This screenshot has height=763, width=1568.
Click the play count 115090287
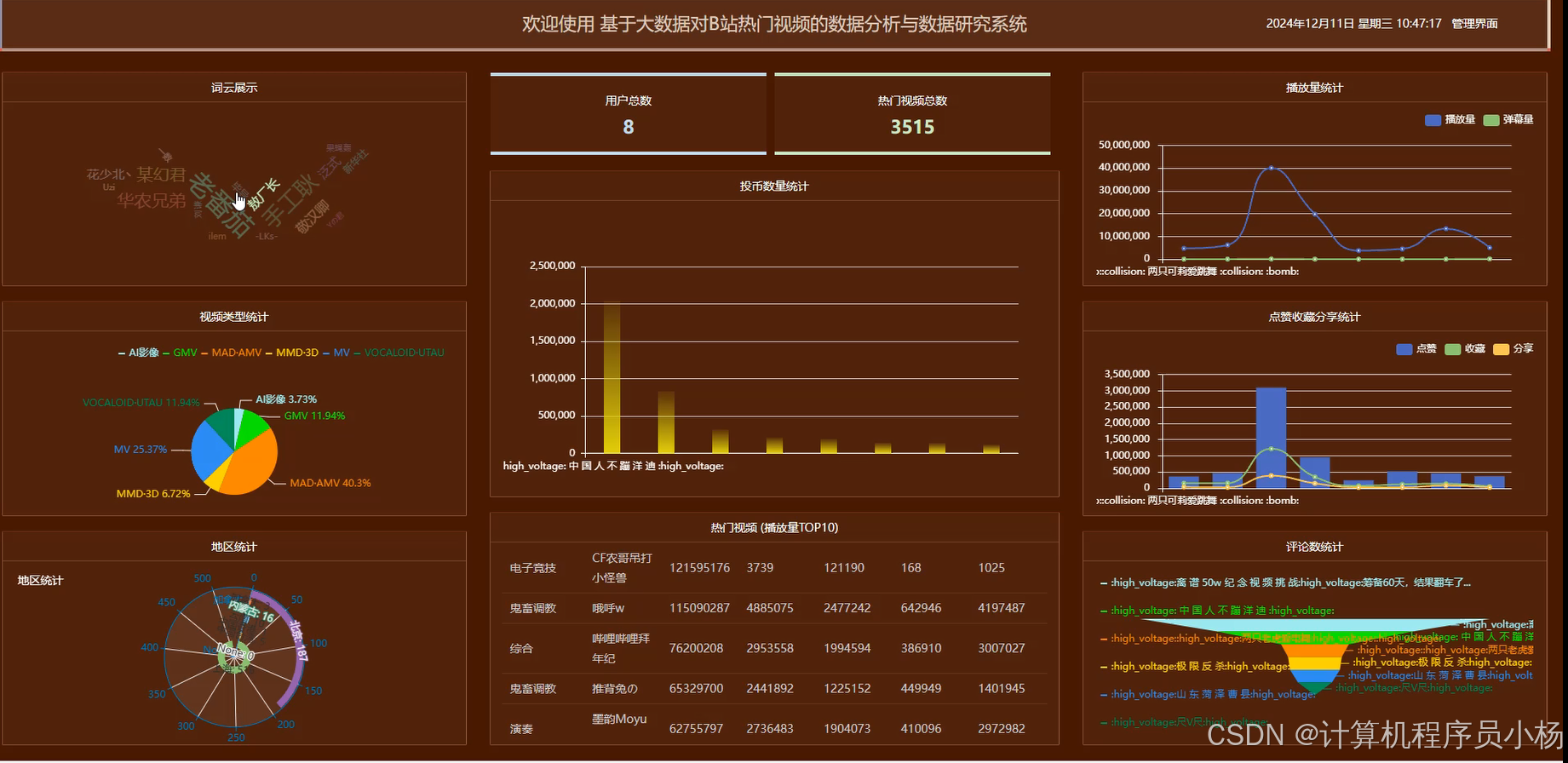point(699,608)
